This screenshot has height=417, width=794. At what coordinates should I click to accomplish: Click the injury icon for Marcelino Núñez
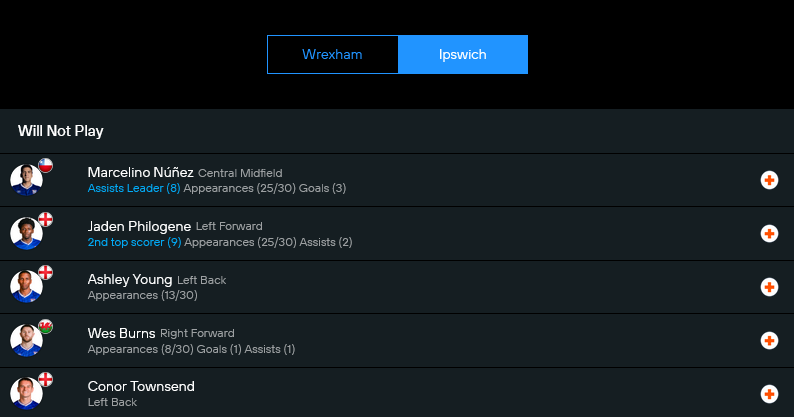click(x=769, y=180)
